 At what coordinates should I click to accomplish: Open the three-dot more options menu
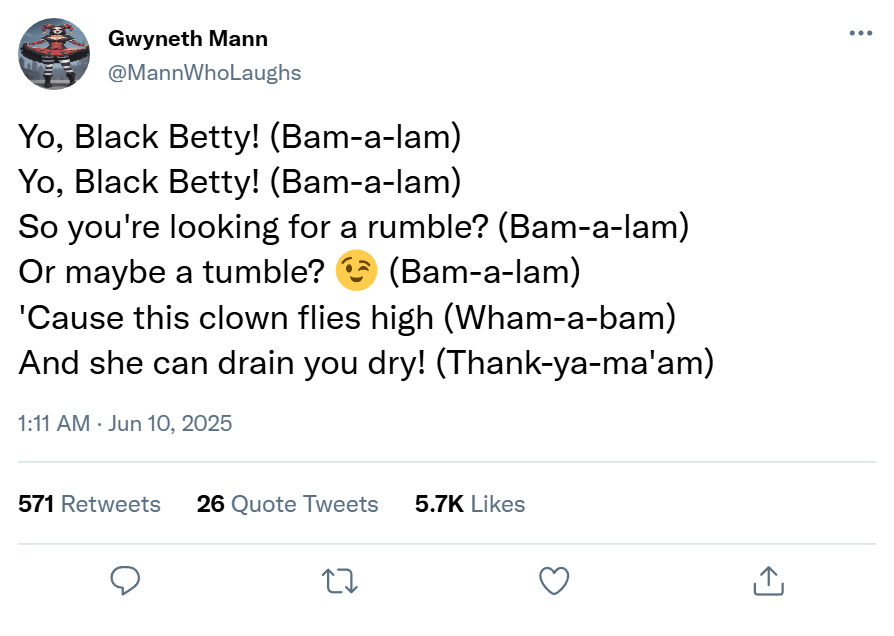860,33
